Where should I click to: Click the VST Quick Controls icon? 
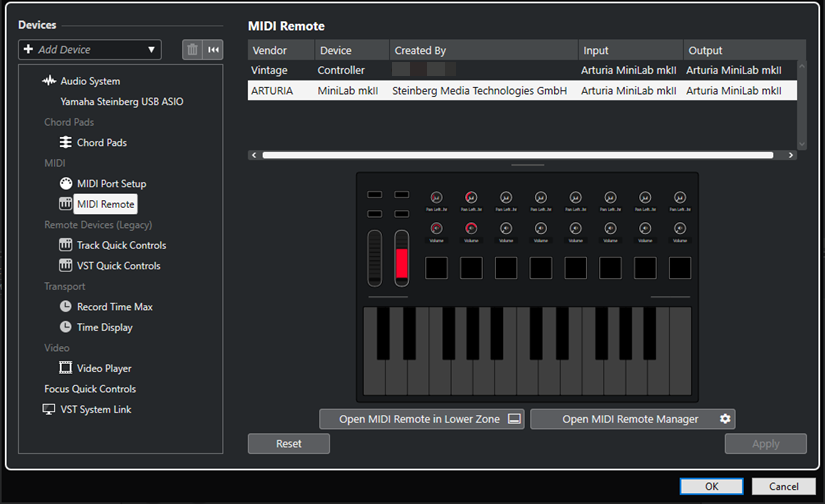click(x=65, y=265)
